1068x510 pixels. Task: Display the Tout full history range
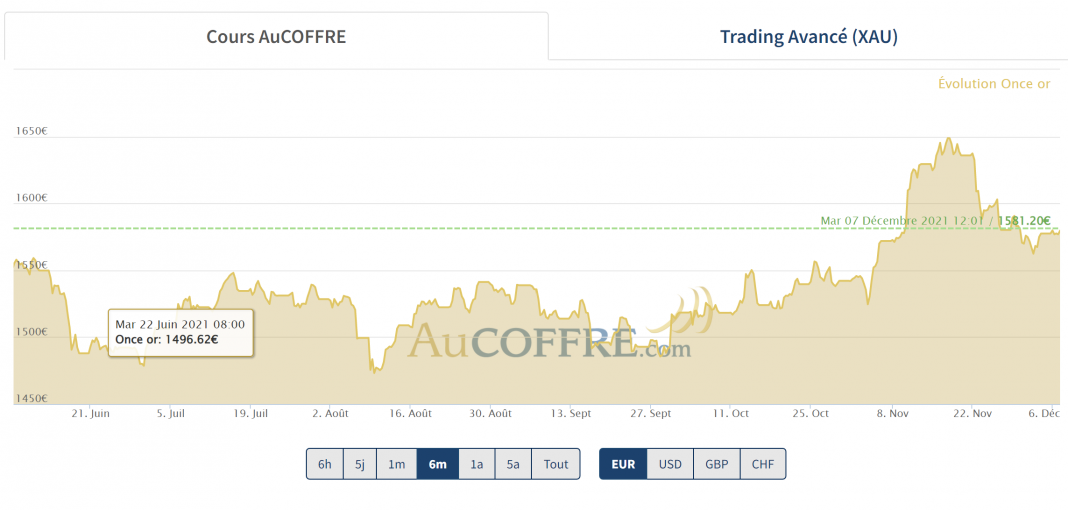pyautogui.click(x=556, y=464)
